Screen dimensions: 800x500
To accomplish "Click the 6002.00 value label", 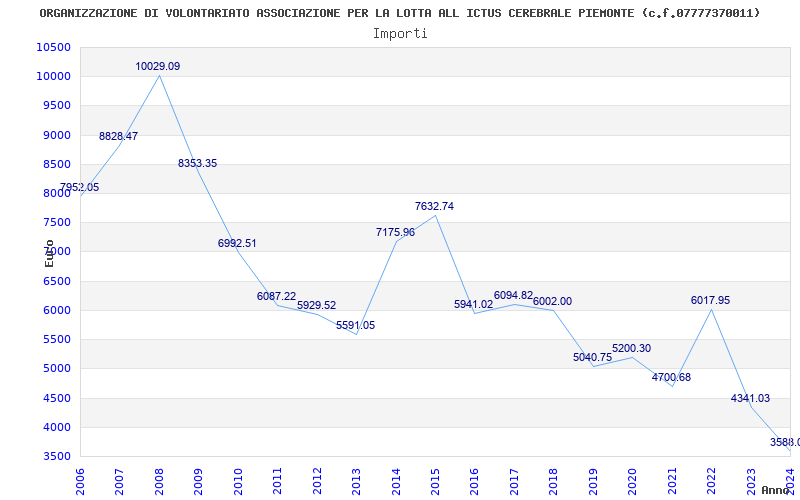I will (553, 302).
